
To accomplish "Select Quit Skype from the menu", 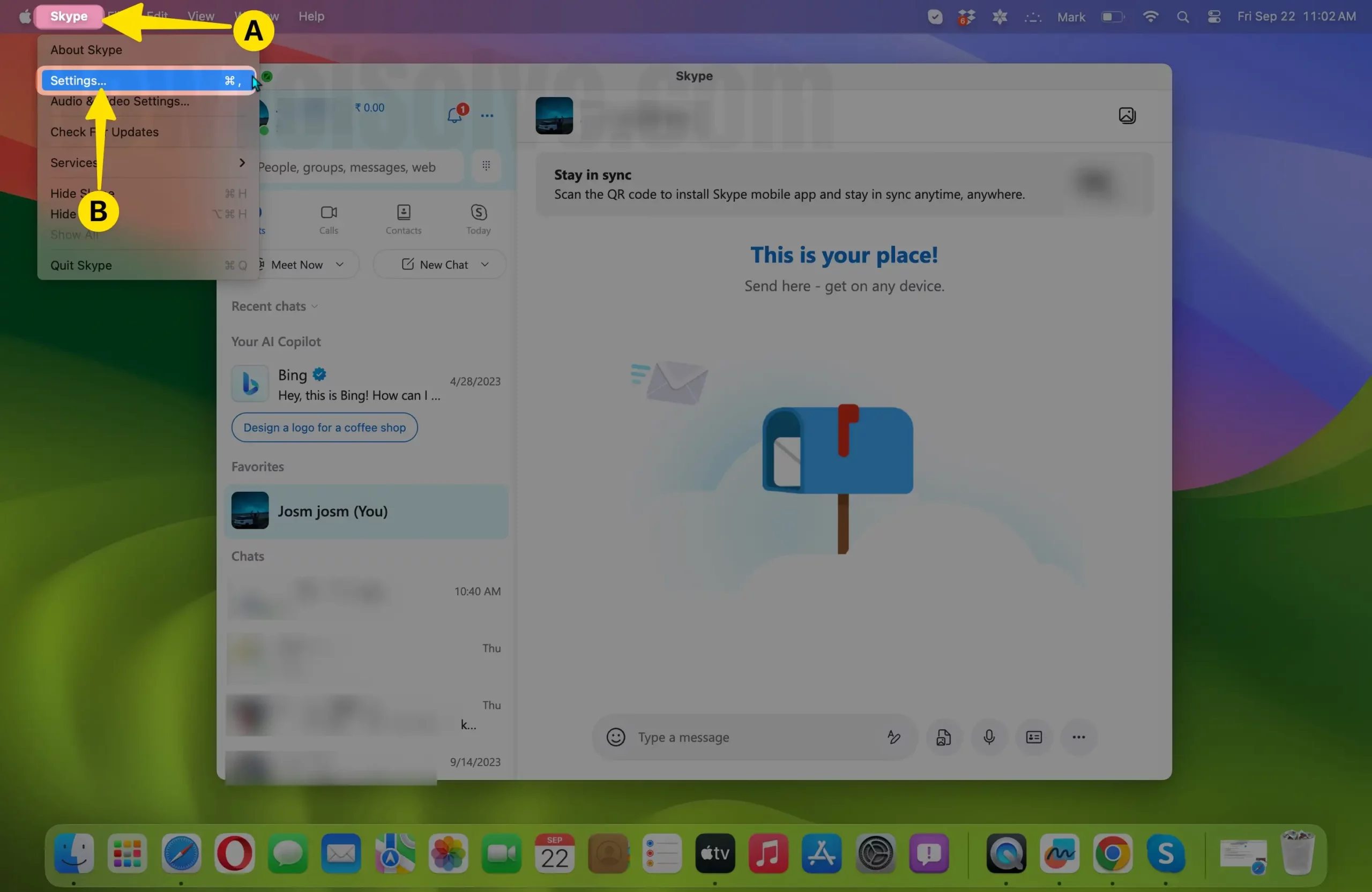I will 147,265.
